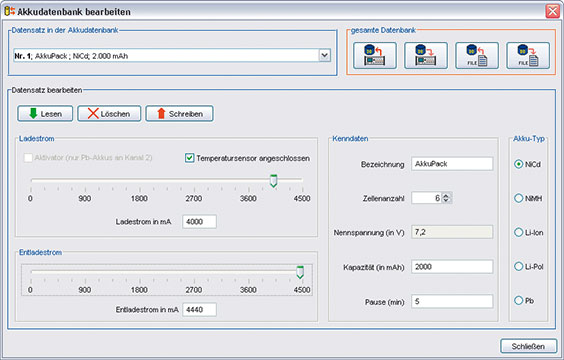Increase Zellenanzahl with the up arrow
Viewport: 564px width, 360px height.
446,195
